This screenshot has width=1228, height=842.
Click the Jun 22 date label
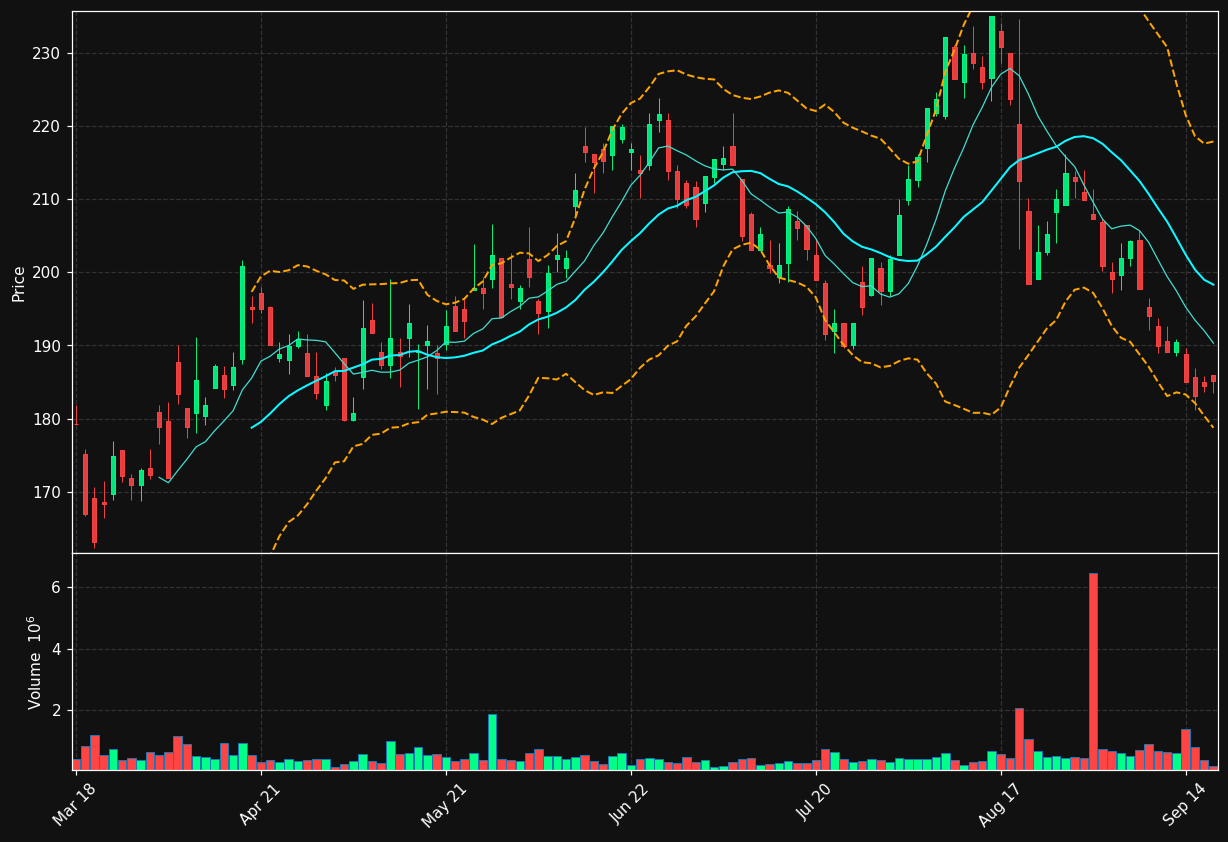(x=629, y=804)
